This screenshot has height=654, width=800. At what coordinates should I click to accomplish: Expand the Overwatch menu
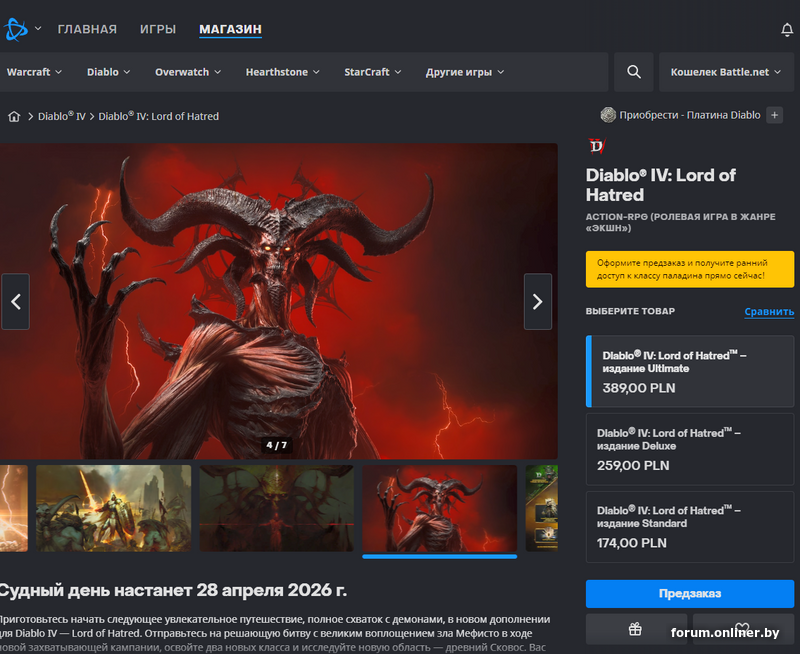pyautogui.click(x=188, y=72)
